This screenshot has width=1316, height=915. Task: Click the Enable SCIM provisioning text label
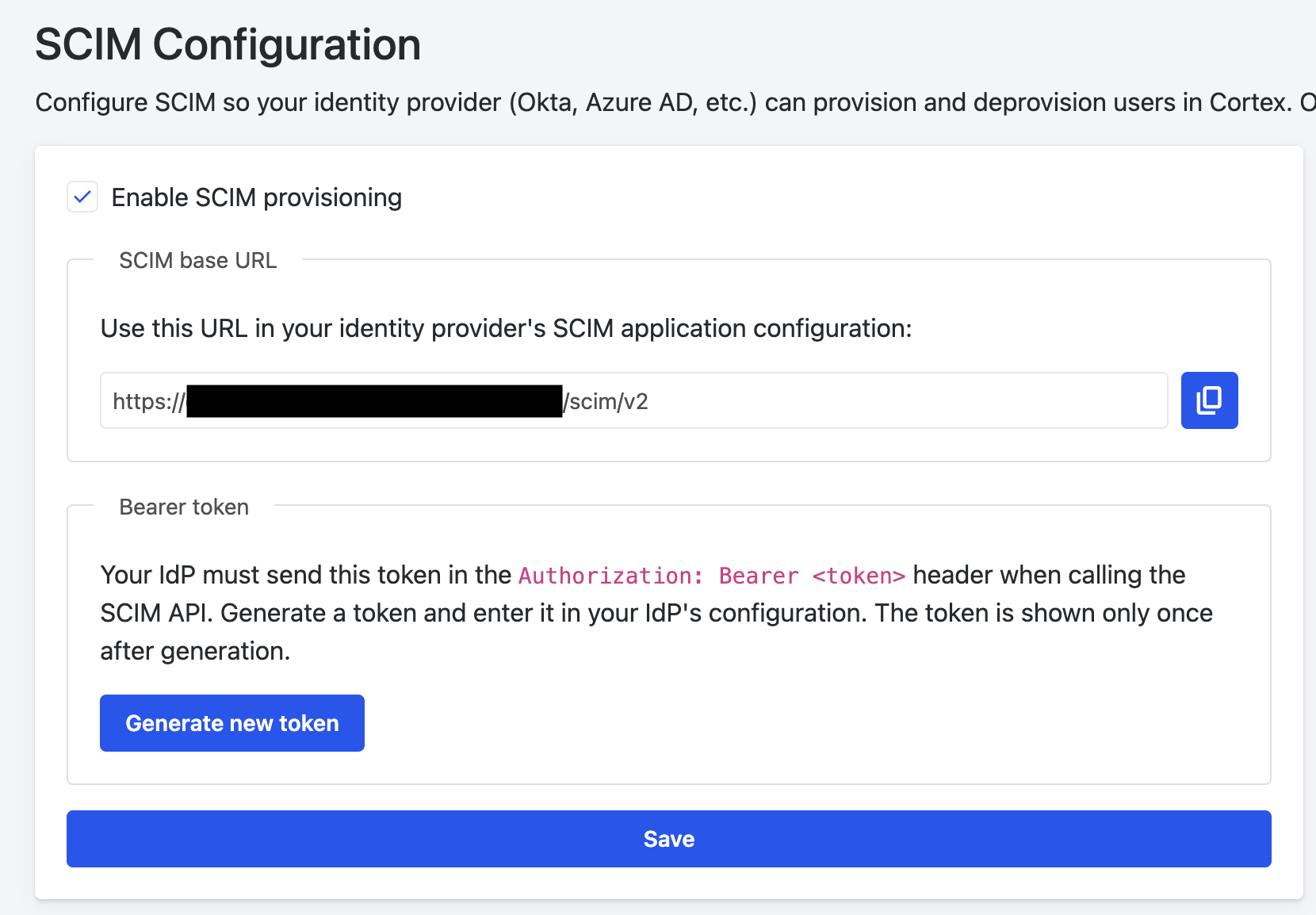click(256, 197)
